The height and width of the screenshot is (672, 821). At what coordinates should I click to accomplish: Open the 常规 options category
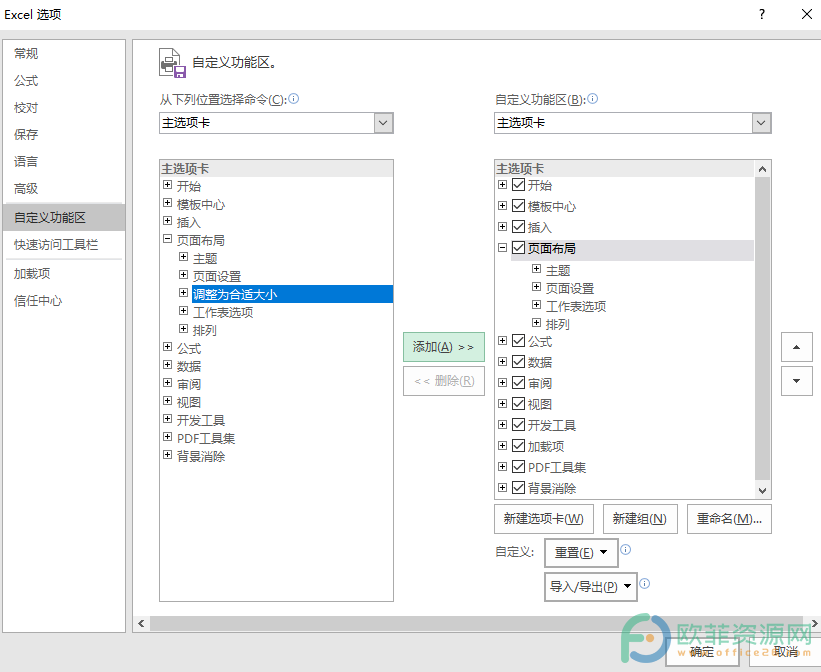[x=64, y=53]
